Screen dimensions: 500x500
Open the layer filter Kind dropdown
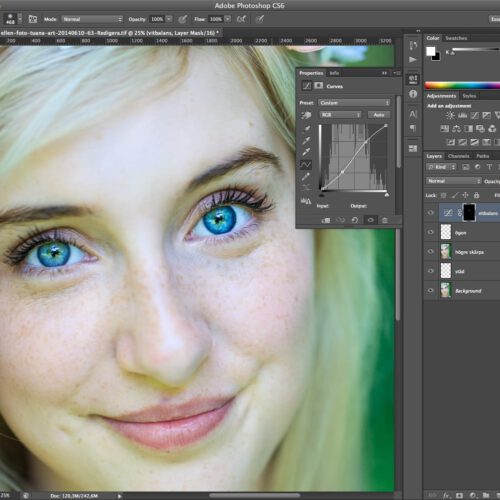[441, 167]
